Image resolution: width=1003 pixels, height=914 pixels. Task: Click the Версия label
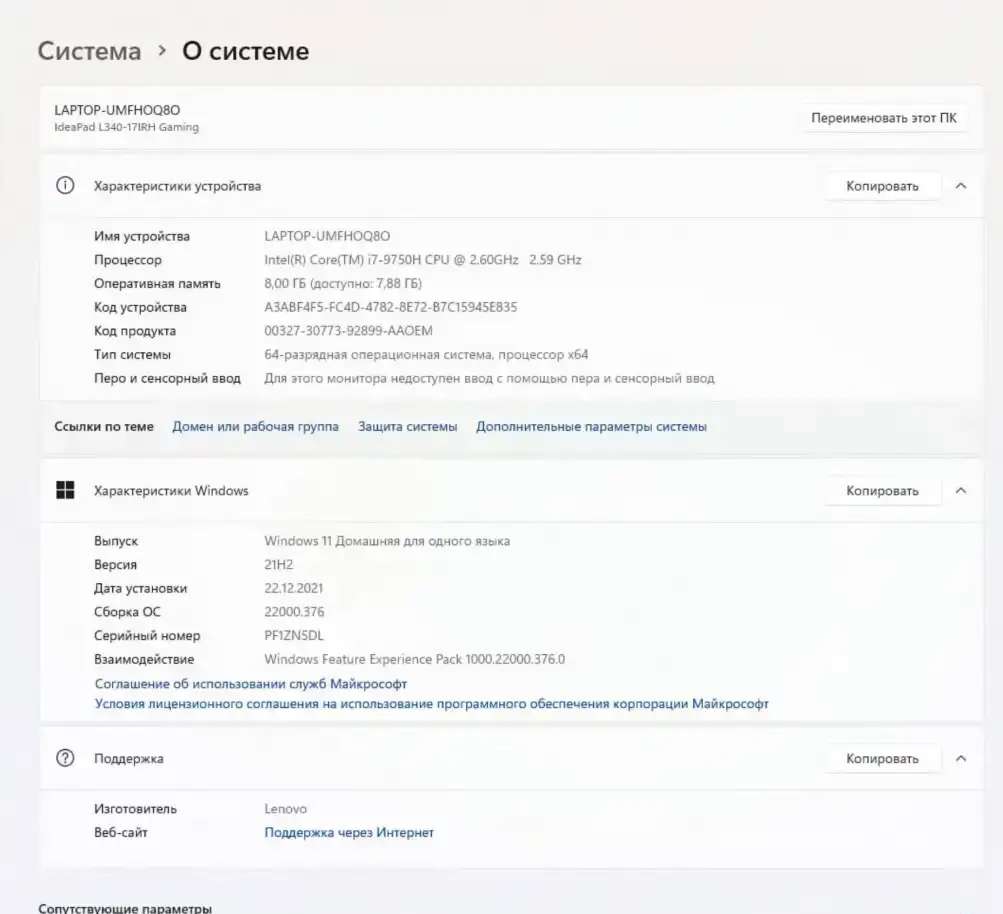pyautogui.click(x=115, y=565)
